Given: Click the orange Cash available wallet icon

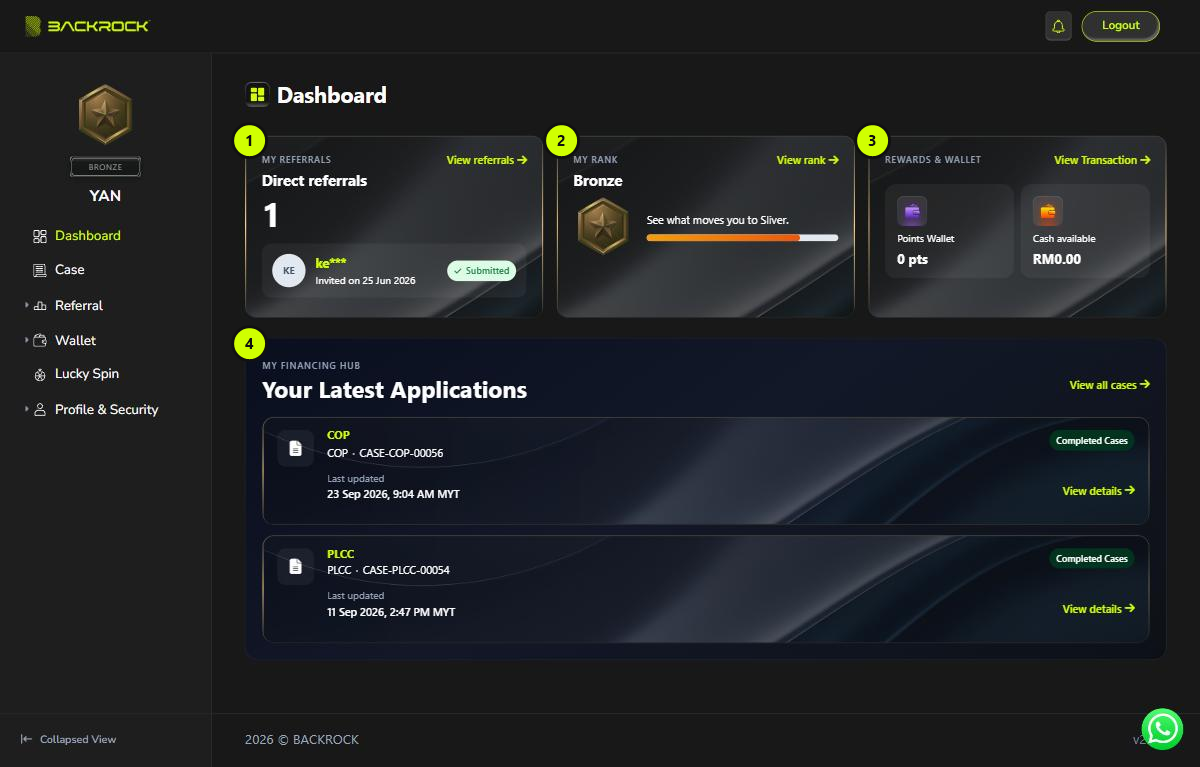Looking at the screenshot, I should coord(1048,212).
